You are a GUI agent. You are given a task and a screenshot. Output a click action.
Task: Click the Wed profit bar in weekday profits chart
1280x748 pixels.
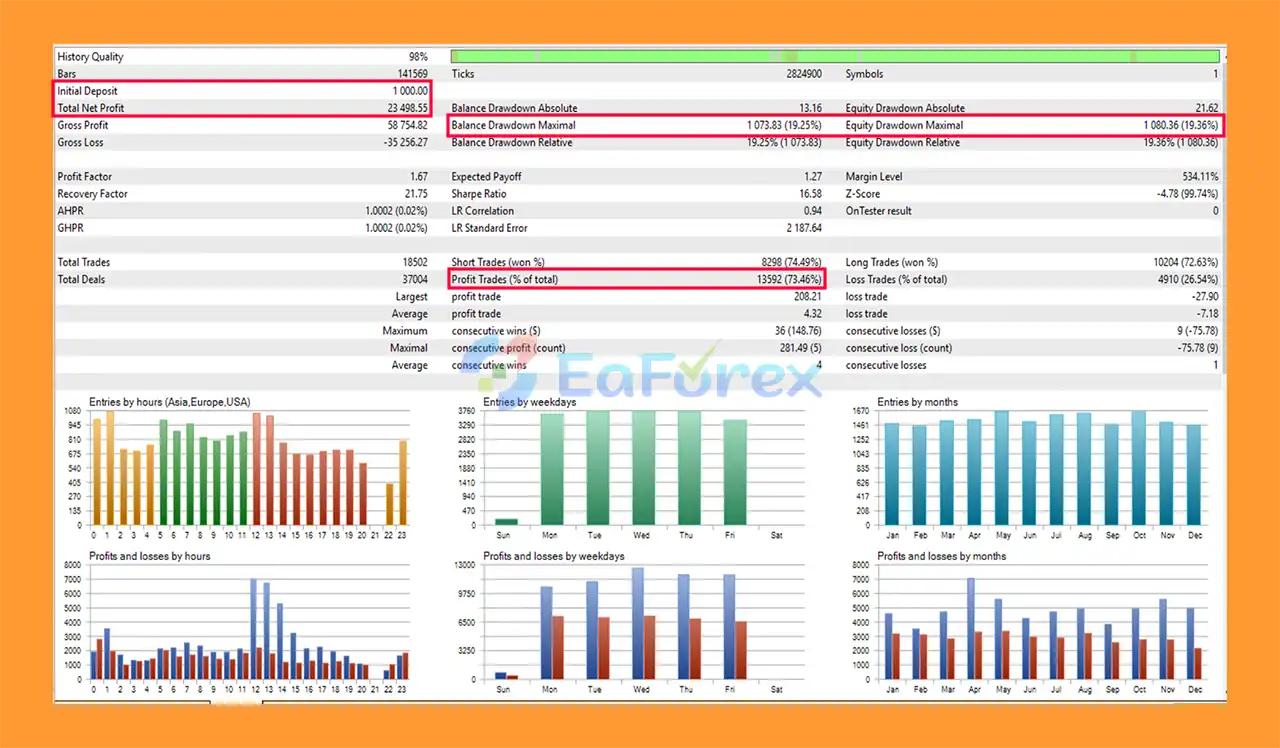[637, 623]
